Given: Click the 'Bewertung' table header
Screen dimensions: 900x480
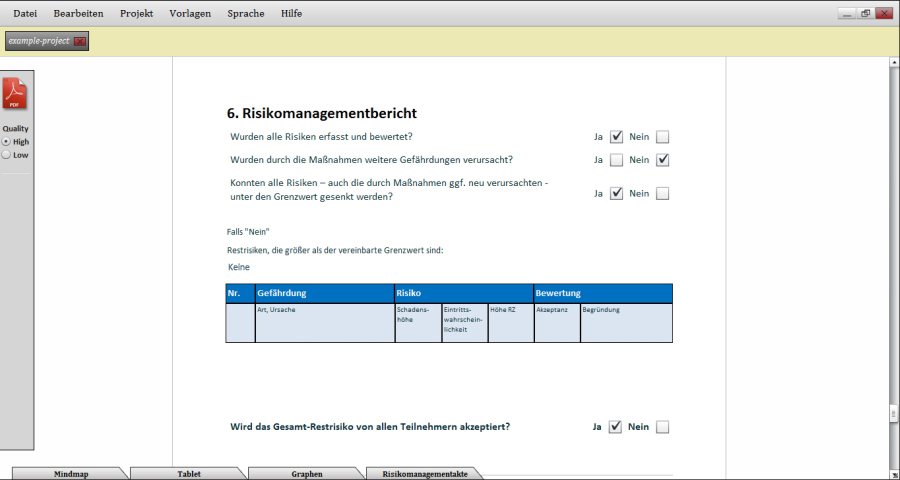Looking at the screenshot, I should point(603,293).
